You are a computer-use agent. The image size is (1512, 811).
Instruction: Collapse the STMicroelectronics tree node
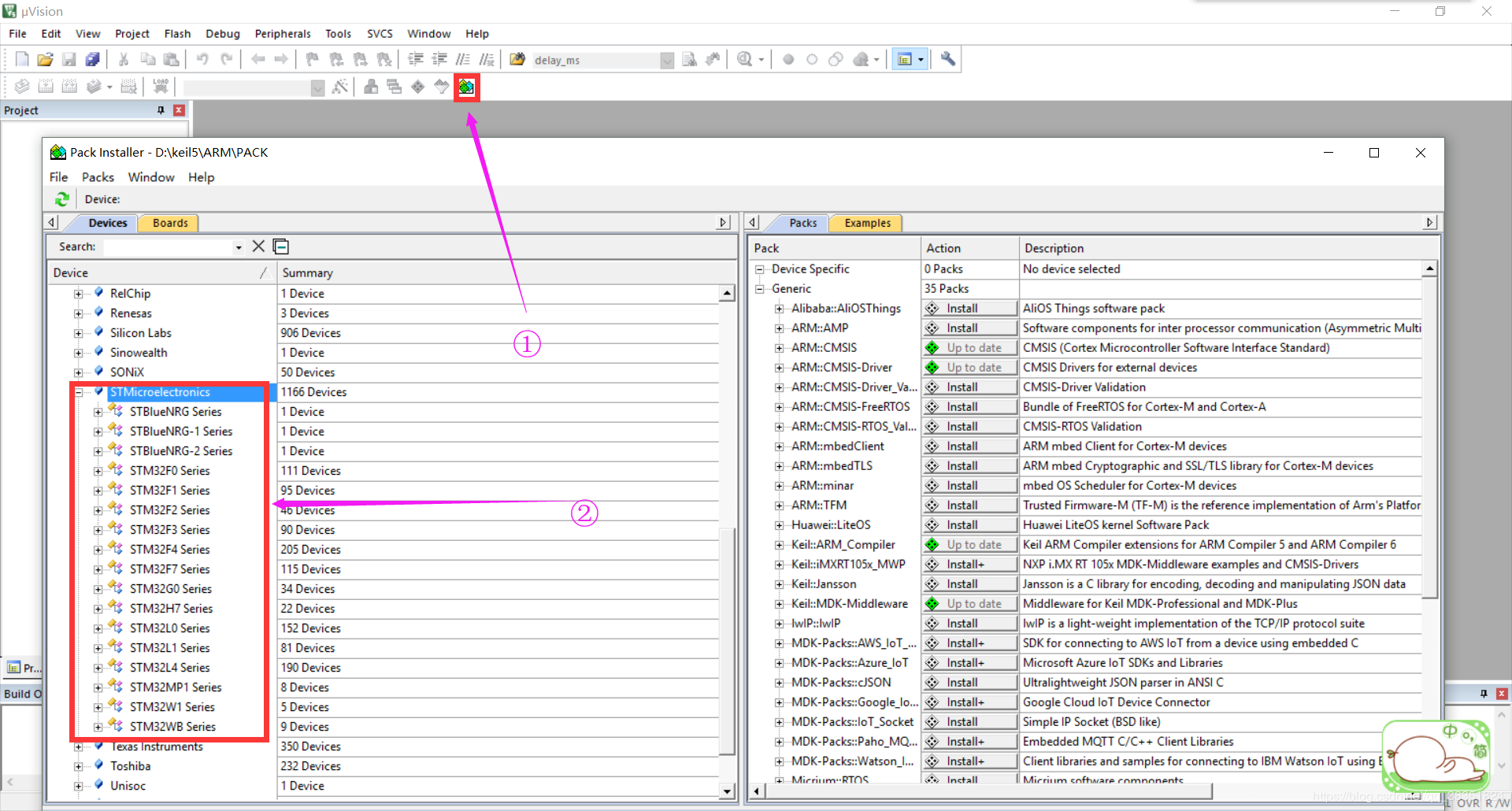pyautogui.click(x=79, y=392)
